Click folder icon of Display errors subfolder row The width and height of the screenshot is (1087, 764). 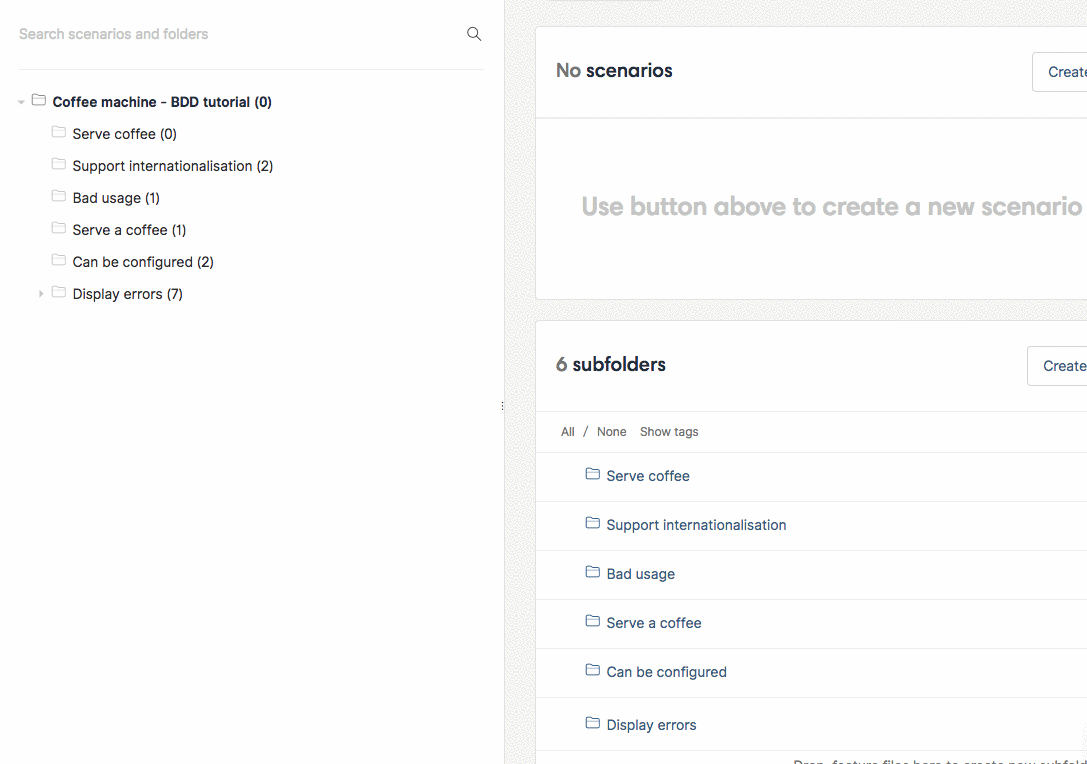point(593,723)
